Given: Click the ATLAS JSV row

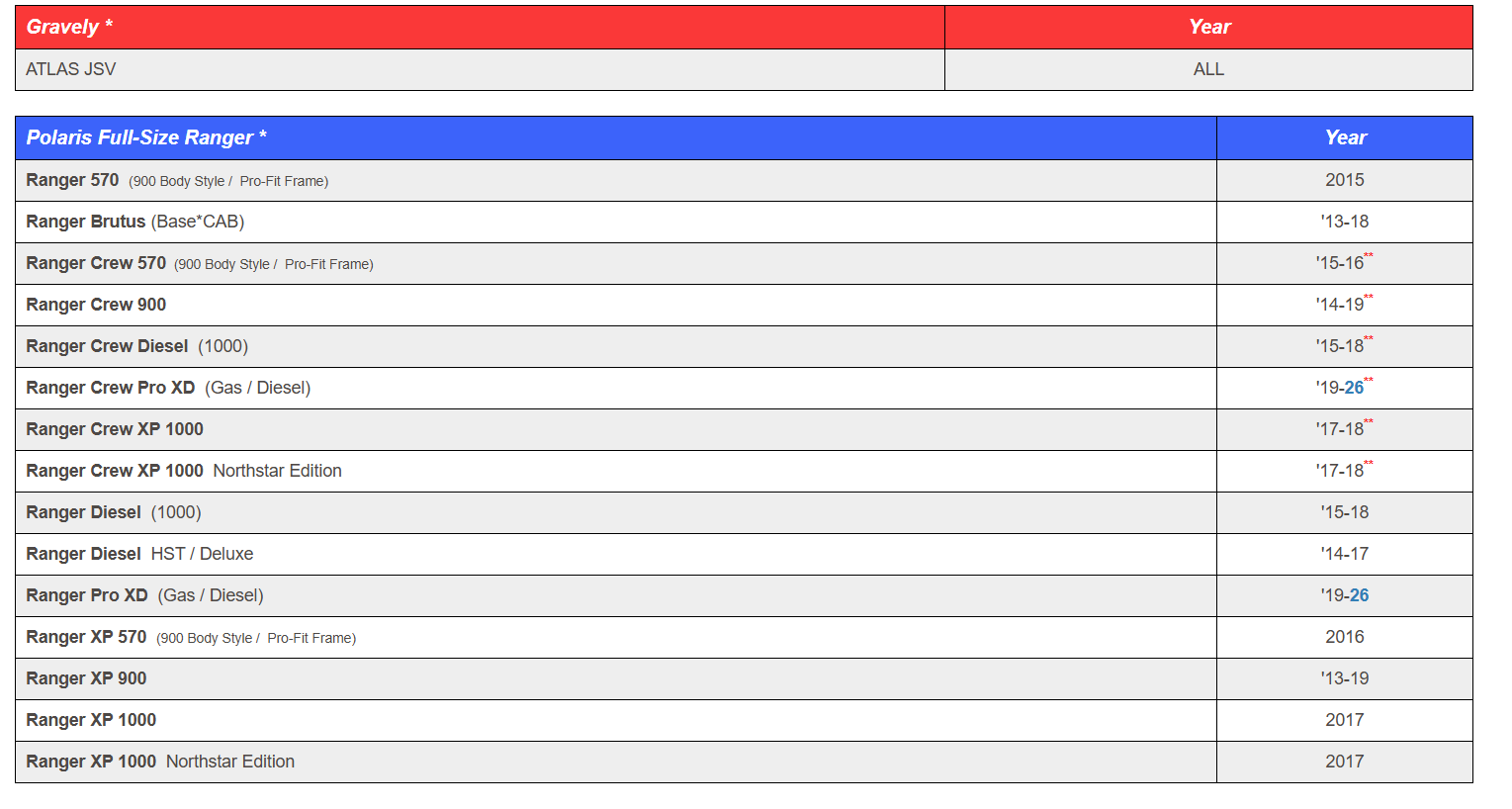Looking at the screenshot, I should (744, 69).
